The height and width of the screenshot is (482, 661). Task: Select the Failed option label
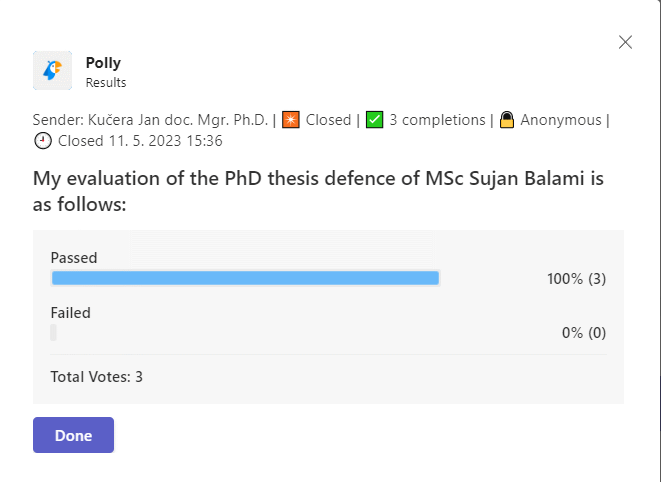pyautogui.click(x=70, y=312)
